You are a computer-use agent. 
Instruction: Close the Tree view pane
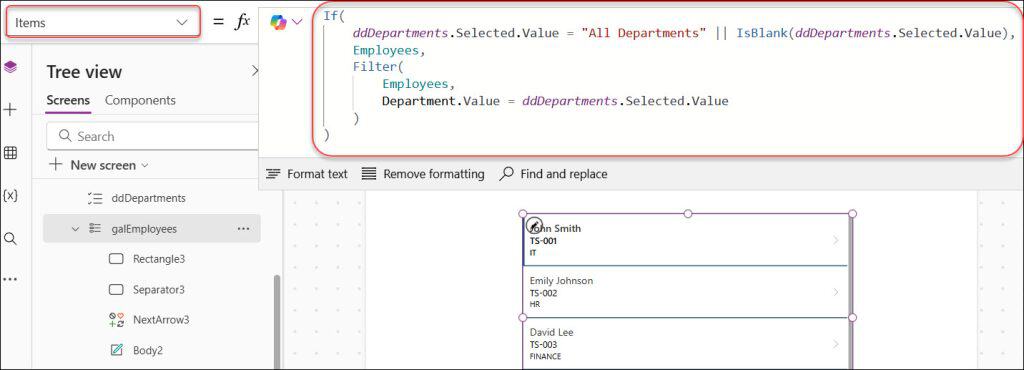(x=255, y=71)
